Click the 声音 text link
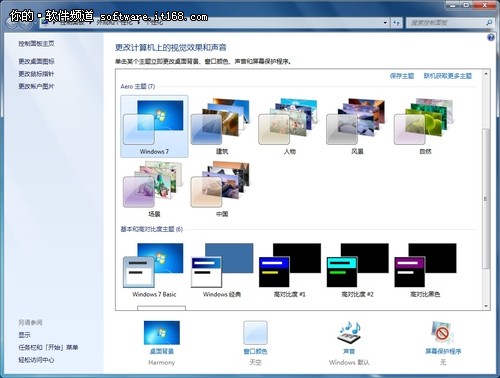Screen dimensions: 500x378 349,351
